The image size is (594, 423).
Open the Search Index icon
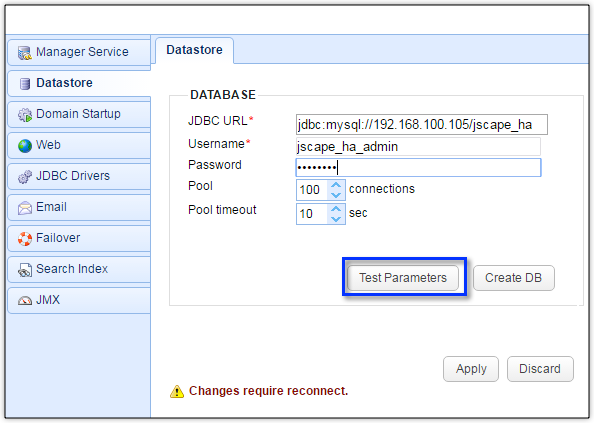(x=25, y=270)
